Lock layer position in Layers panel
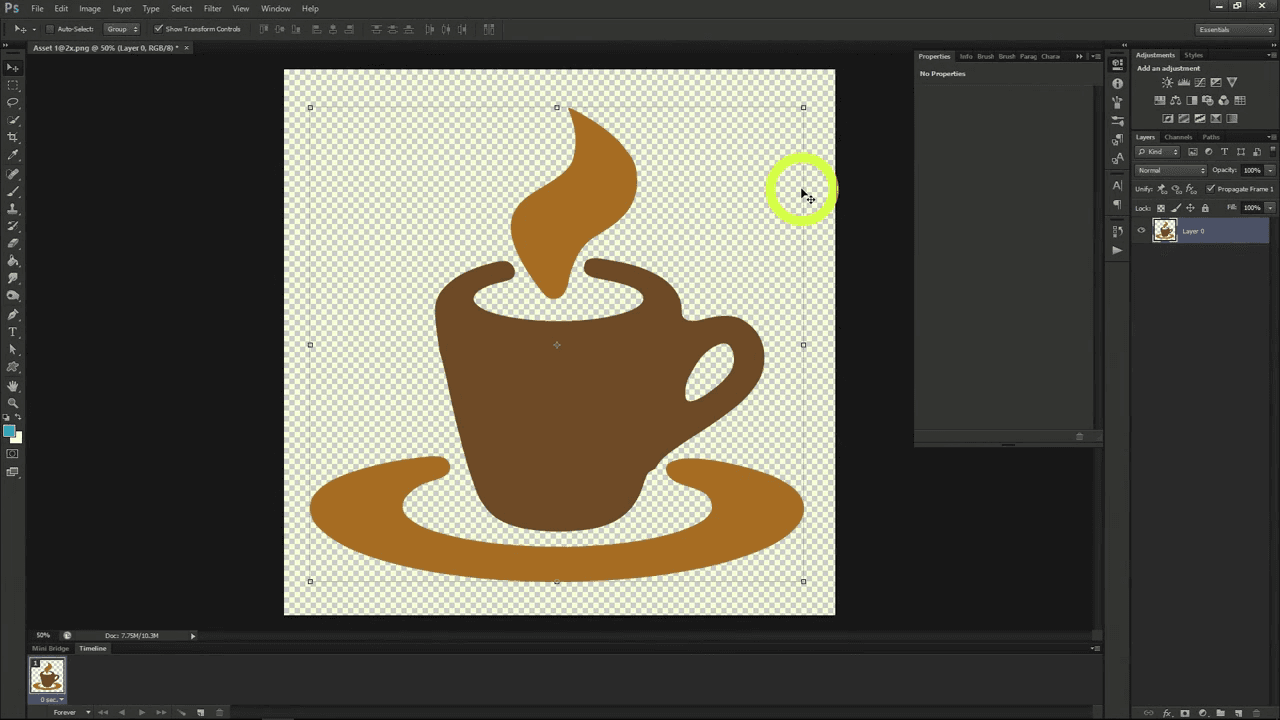1280x720 pixels. pyautogui.click(x=1190, y=208)
